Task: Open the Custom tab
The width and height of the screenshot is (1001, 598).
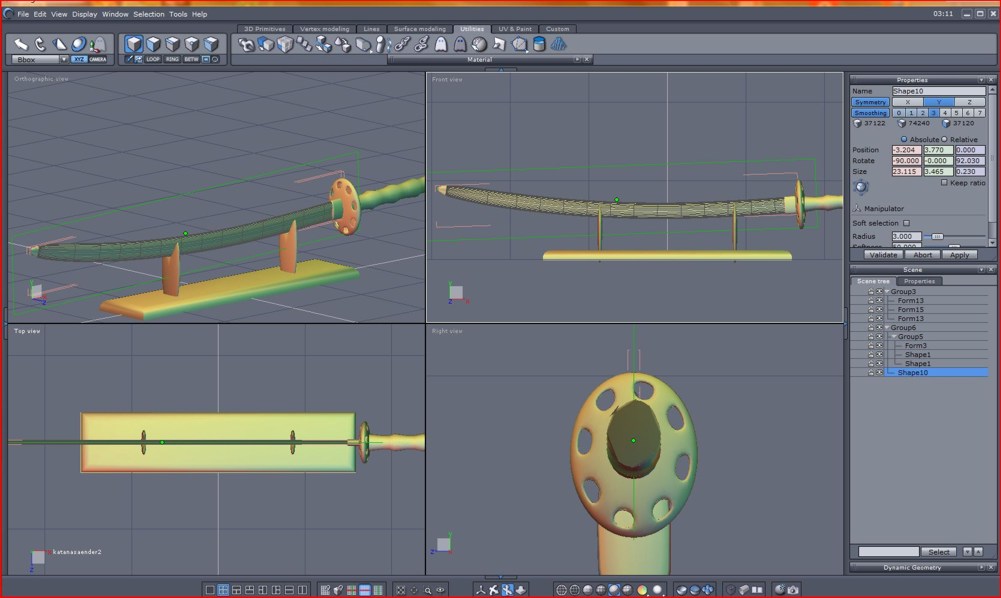Action: [x=557, y=29]
